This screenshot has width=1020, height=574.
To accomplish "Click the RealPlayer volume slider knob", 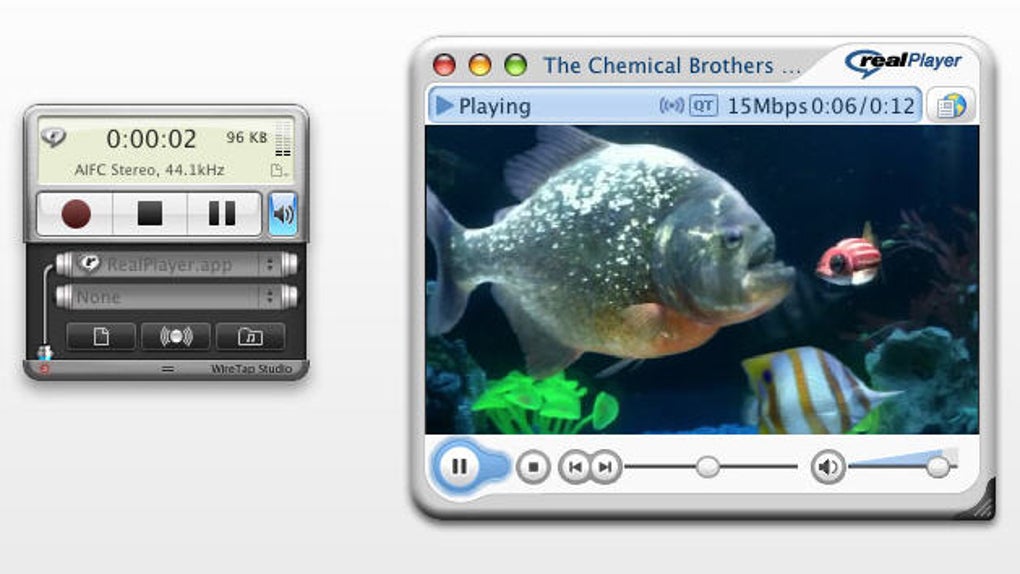I will coord(937,467).
